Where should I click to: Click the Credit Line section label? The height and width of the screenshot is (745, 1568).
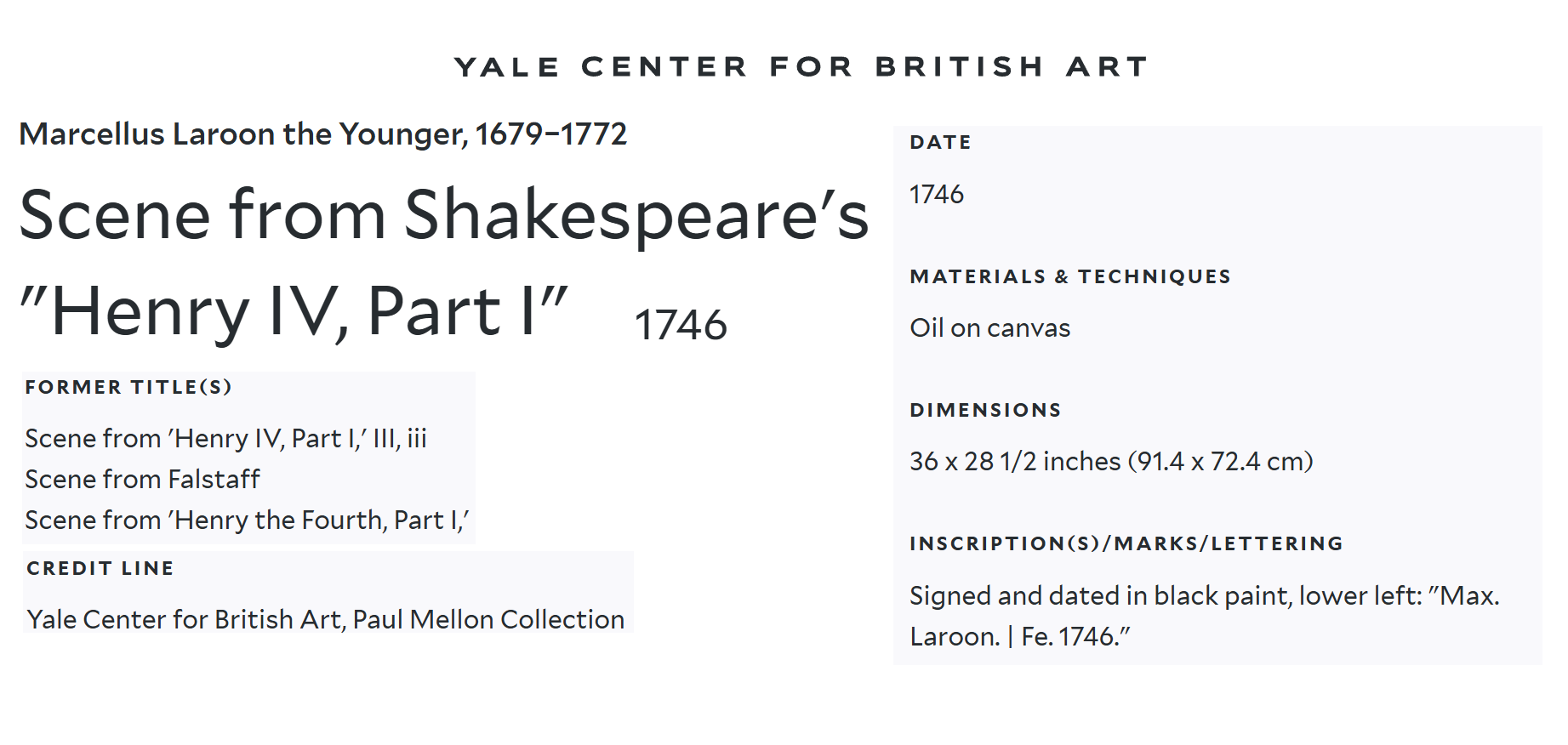(x=100, y=569)
